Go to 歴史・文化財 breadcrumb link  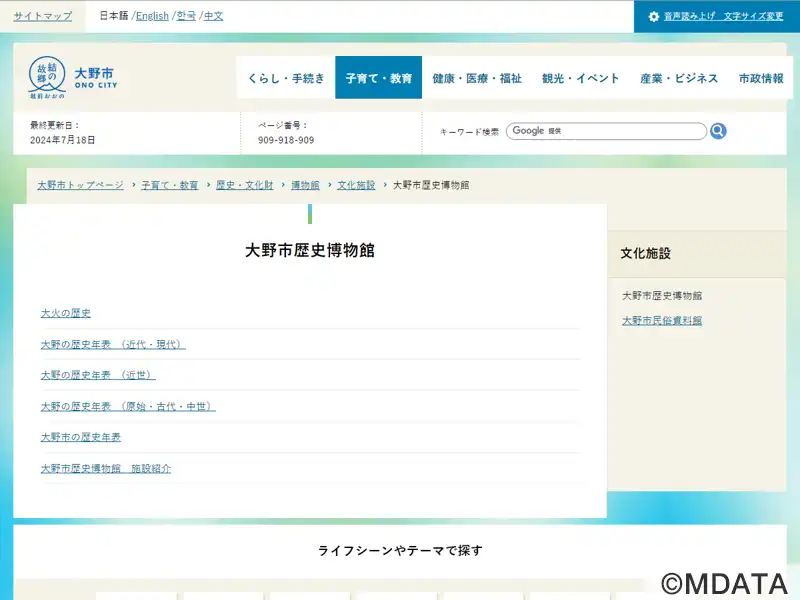click(245, 185)
